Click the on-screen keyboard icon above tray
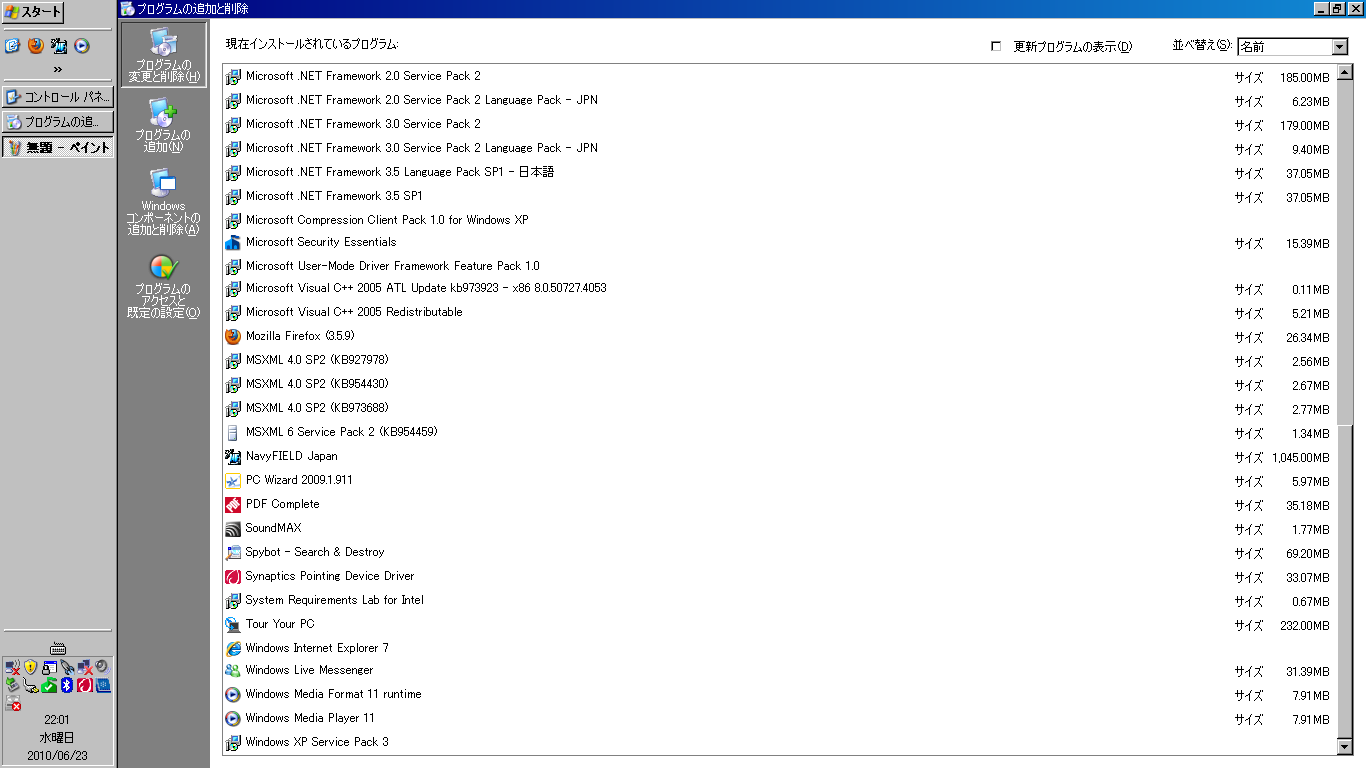 pos(58,648)
